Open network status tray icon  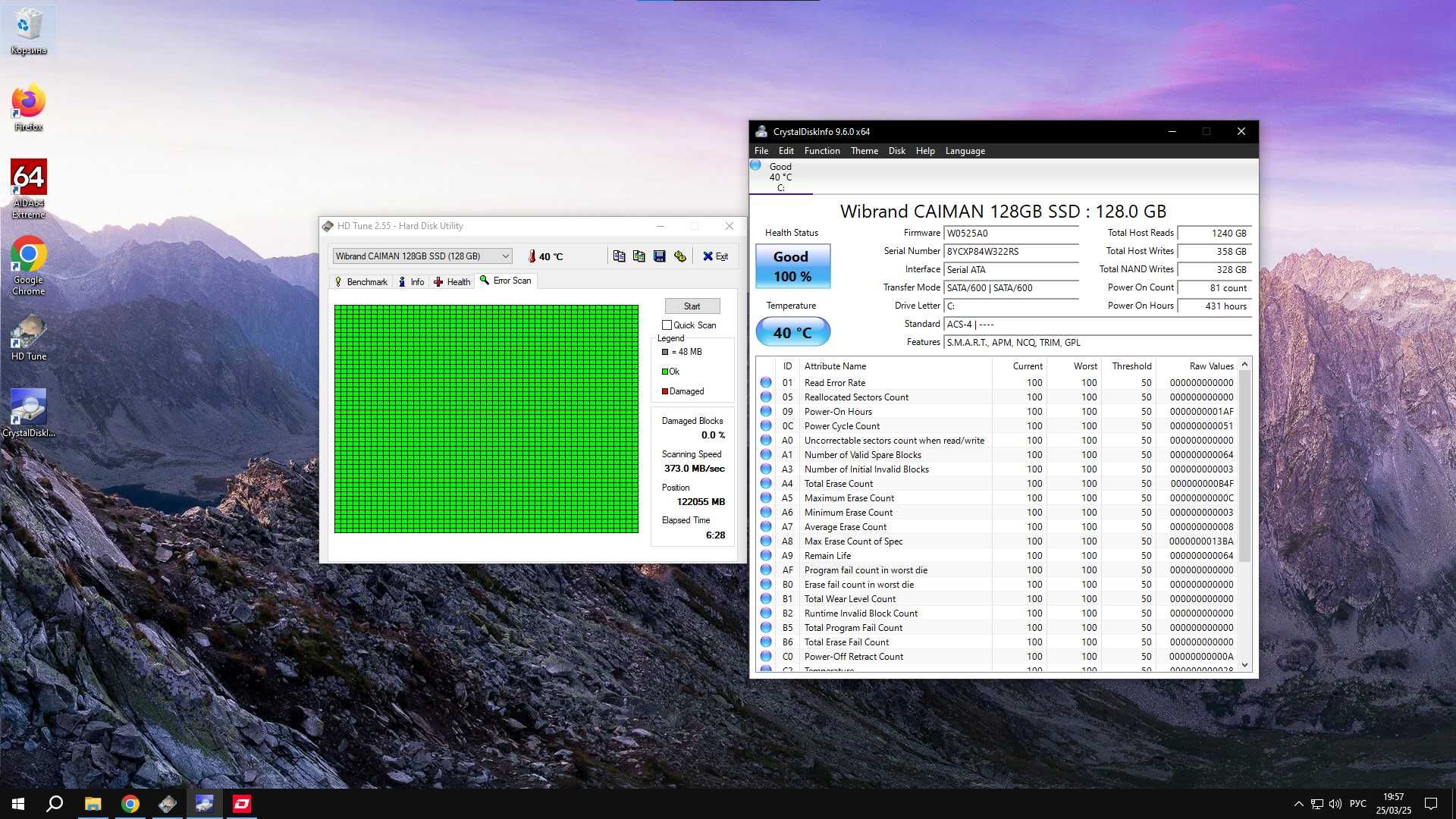pyautogui.click(x=1317, y=804)
